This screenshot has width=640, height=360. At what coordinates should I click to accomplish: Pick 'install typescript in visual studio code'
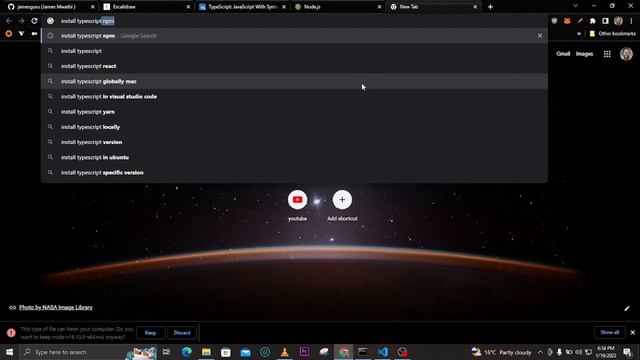tap(294, 97)
